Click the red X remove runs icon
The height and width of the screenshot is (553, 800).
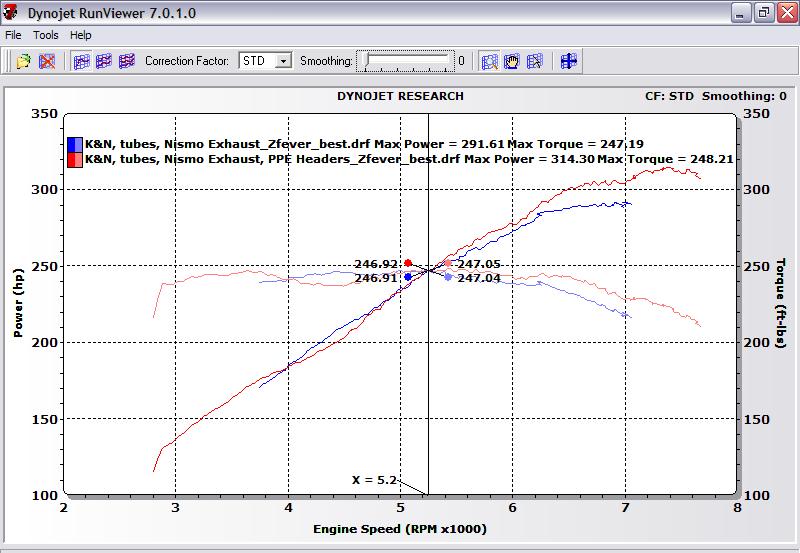[x=47, y=61]
